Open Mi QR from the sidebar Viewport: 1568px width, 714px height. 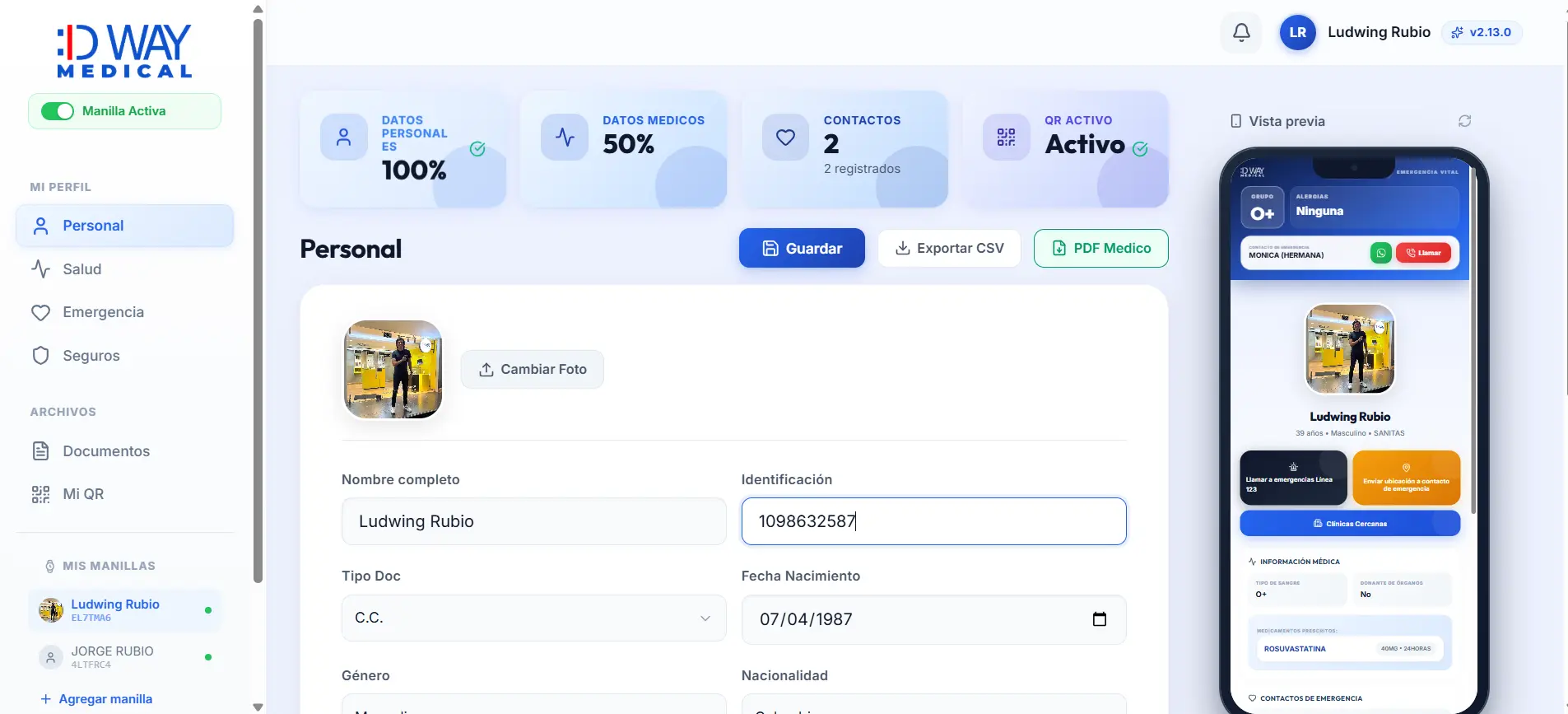click(x=83, y=494)
